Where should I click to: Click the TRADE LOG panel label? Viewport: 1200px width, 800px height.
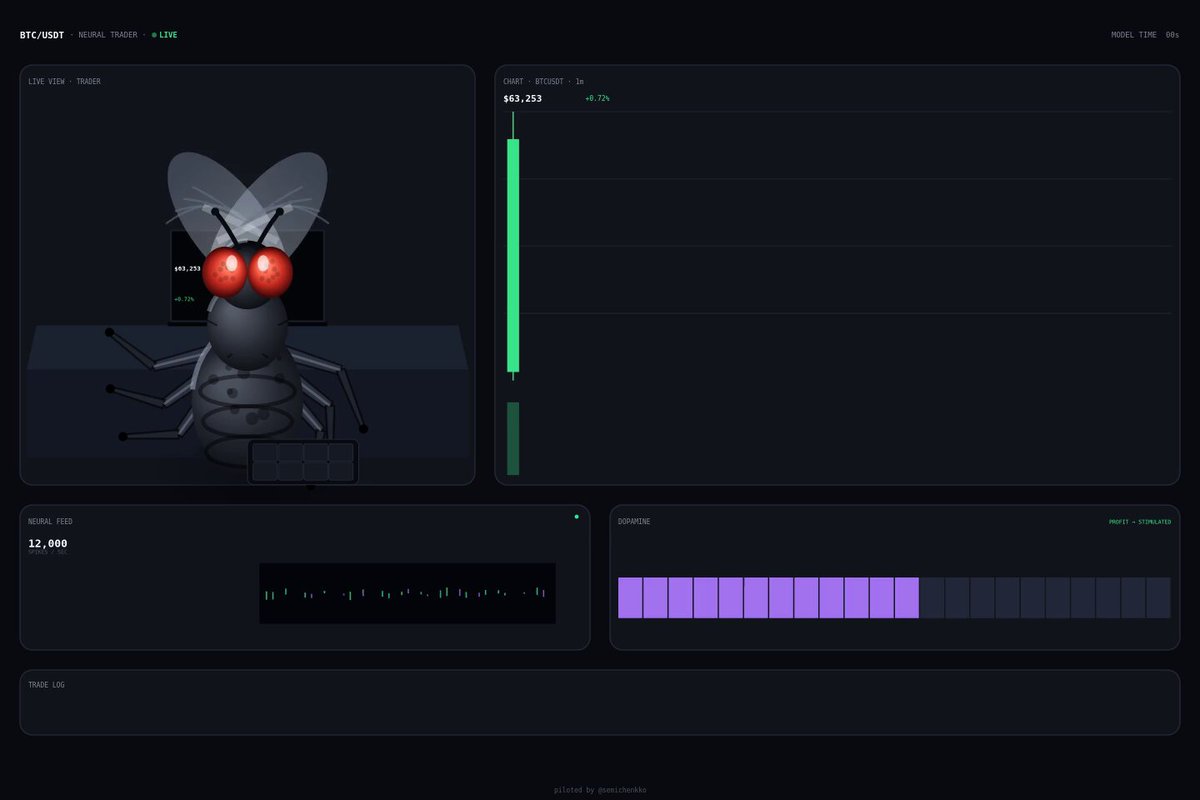[46, 685]
